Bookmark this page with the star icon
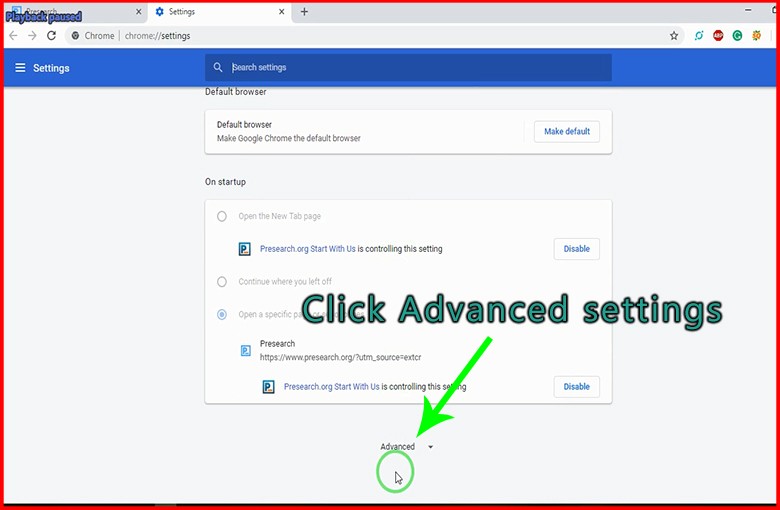 [x=674, y=36]
